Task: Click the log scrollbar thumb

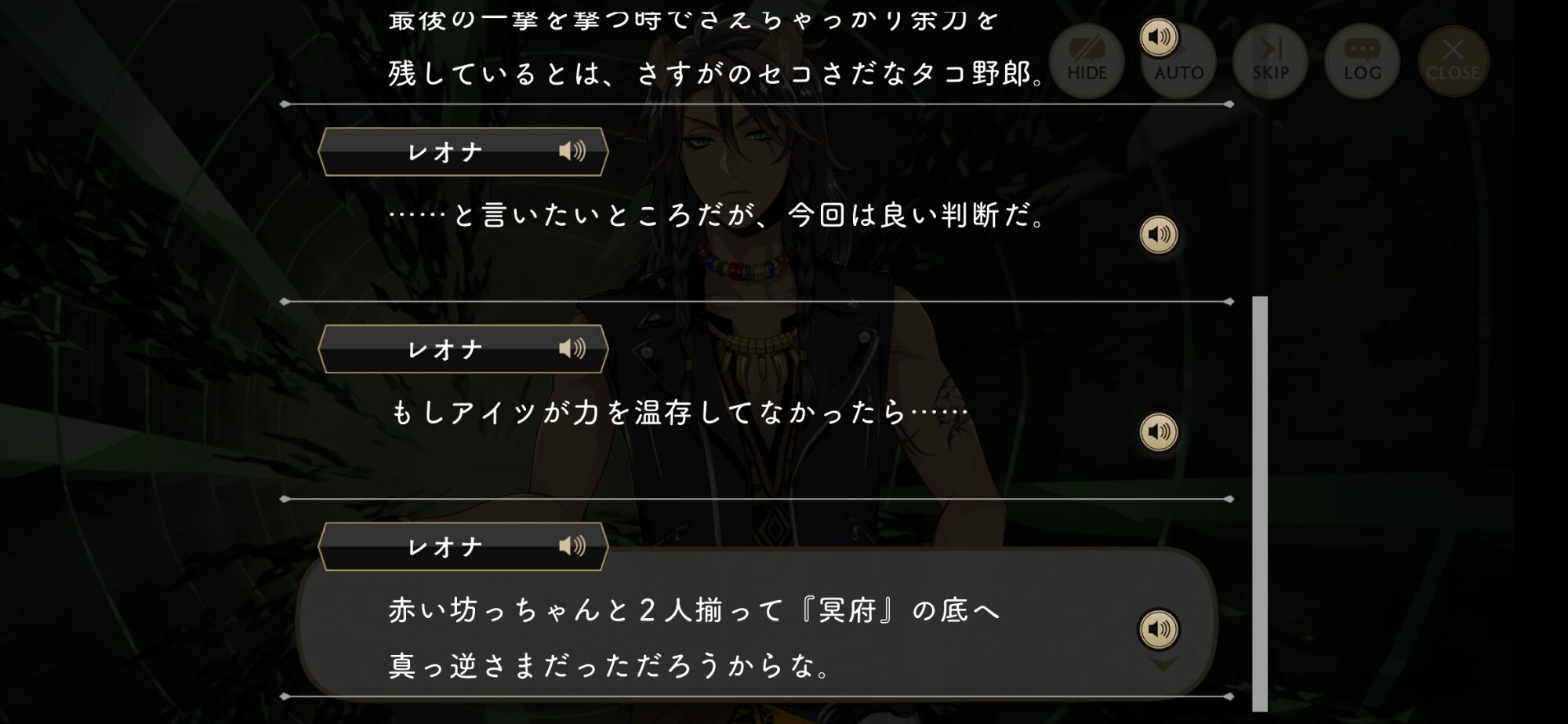Action: coord(1260,504)
